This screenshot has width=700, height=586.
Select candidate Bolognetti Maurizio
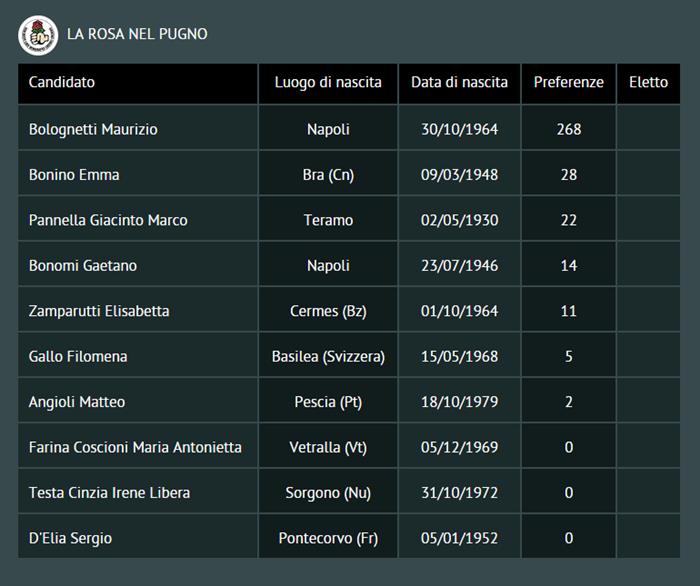[x=93, y=129]
